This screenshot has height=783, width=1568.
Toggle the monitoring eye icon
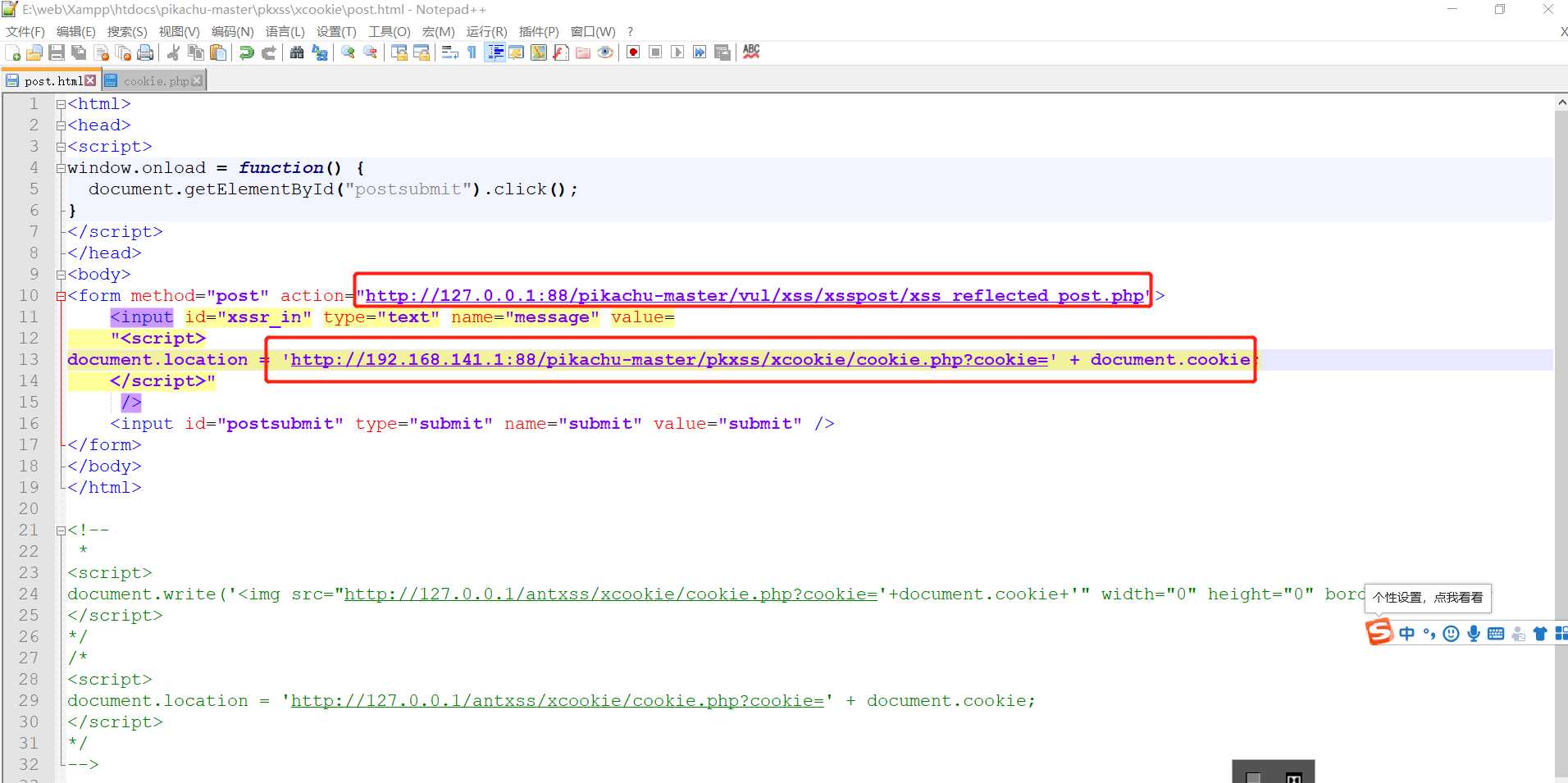(605, 52)
